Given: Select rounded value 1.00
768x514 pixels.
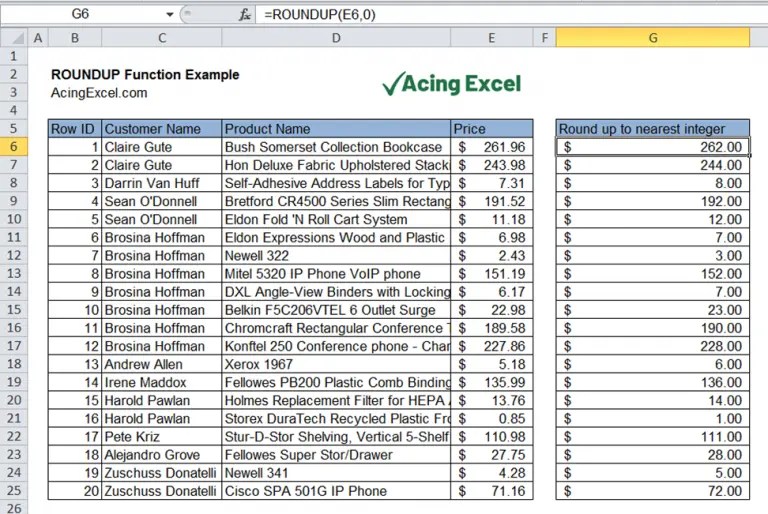Looking at the screenshot, I should pyautogui.click(x=652, y=418).
